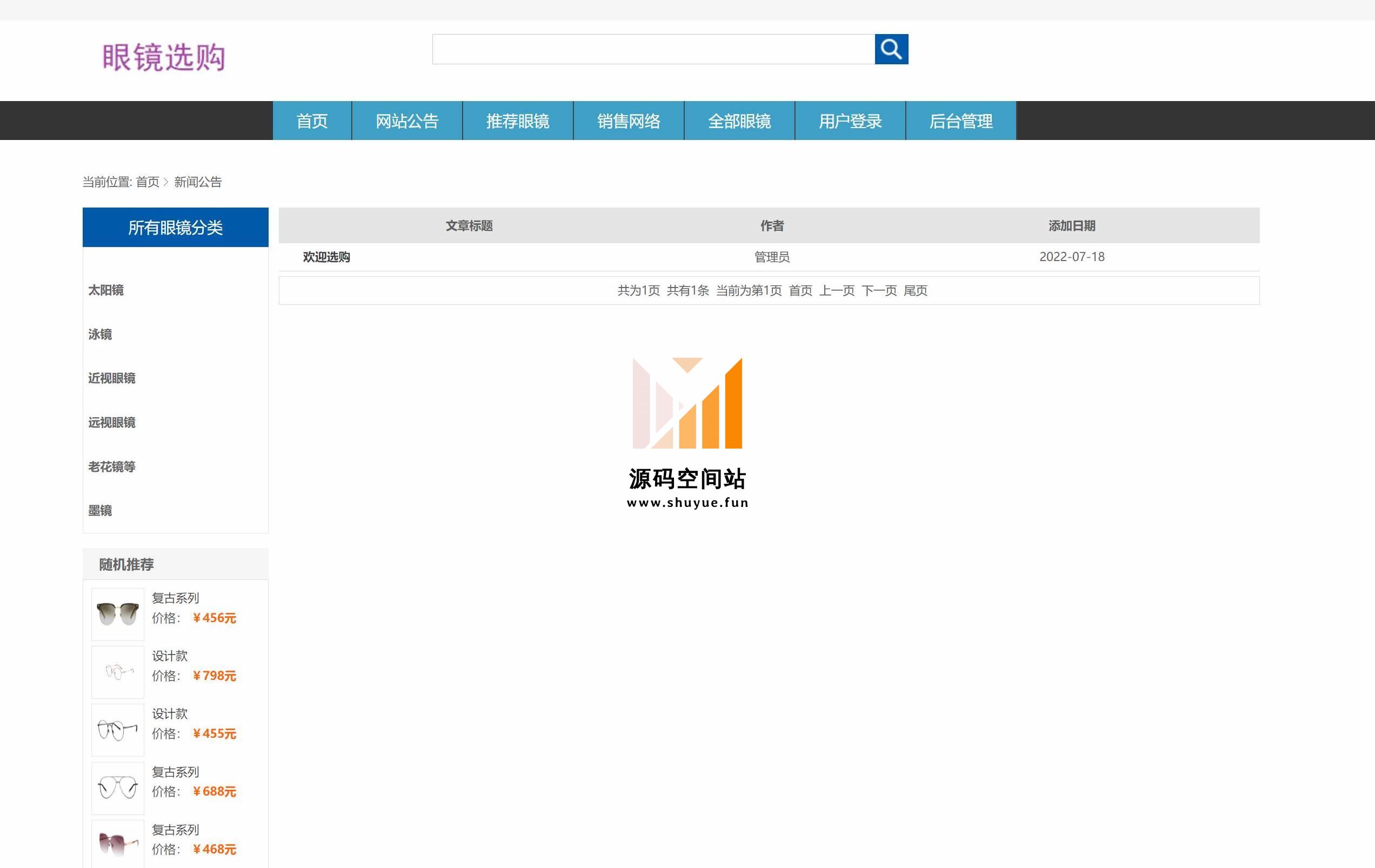Select the 近视眼镜 category
The image size is (1375, 868).
[112, 378]
